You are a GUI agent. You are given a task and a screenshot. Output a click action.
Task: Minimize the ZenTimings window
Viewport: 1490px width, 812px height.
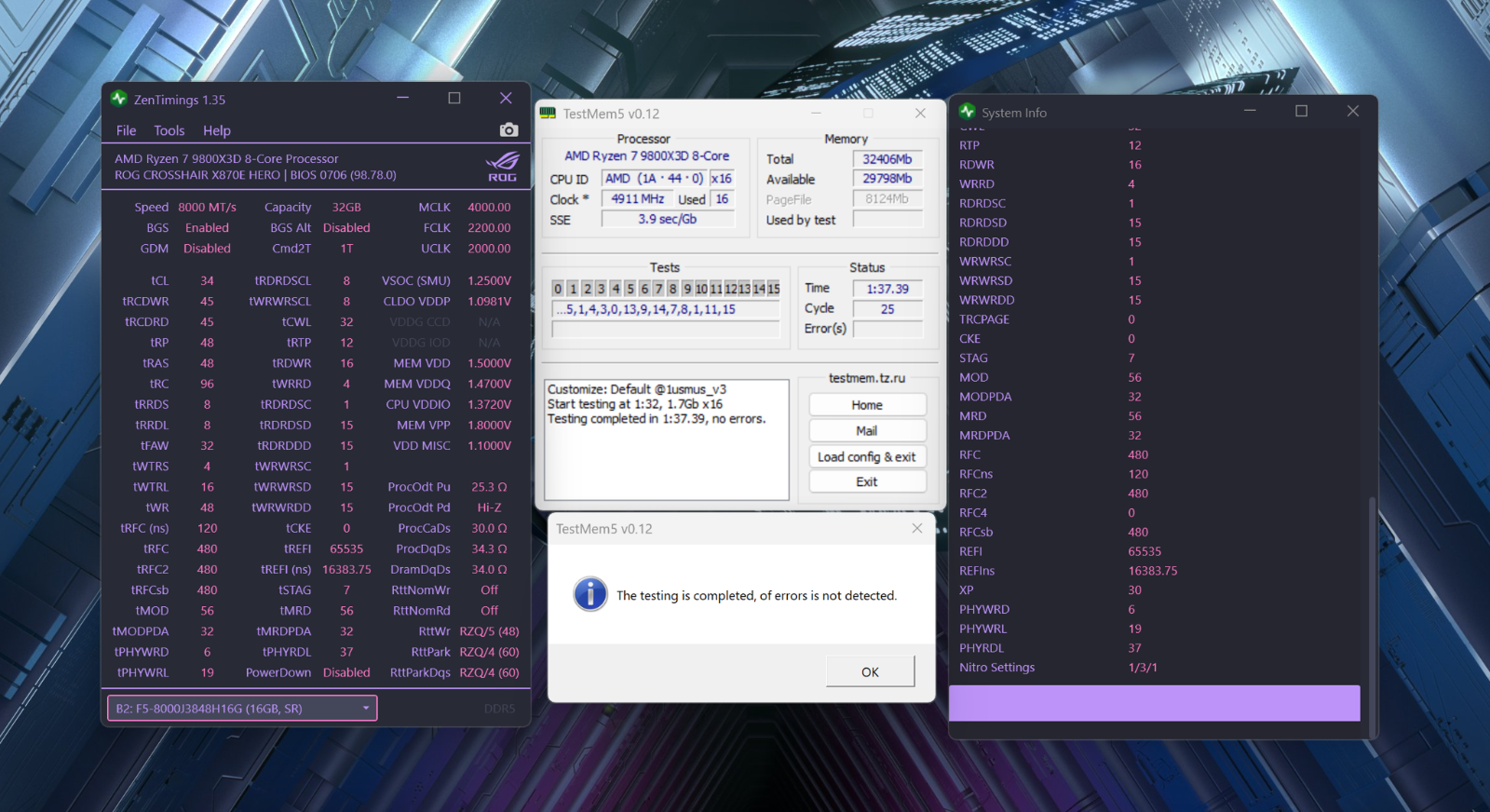pos(402,98)
